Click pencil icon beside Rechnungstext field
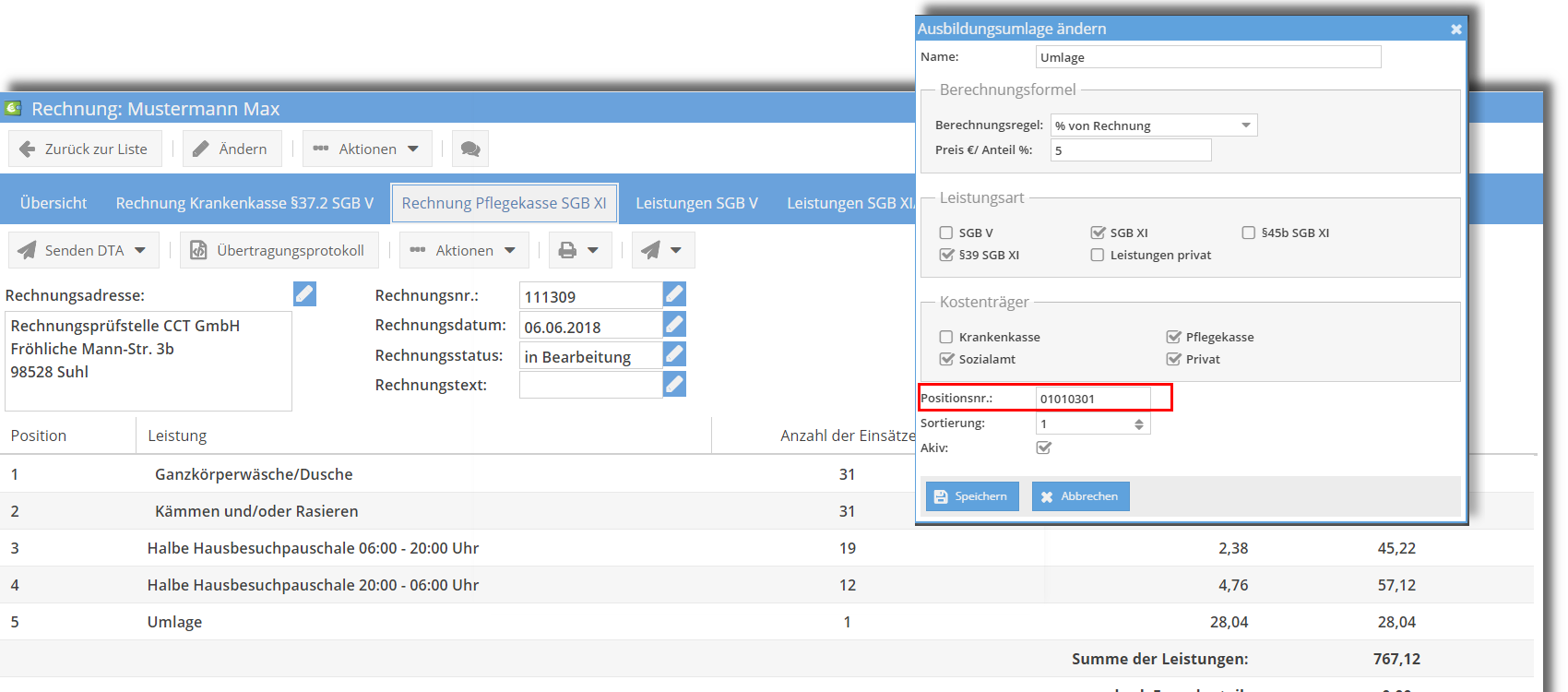 (674, 384)
